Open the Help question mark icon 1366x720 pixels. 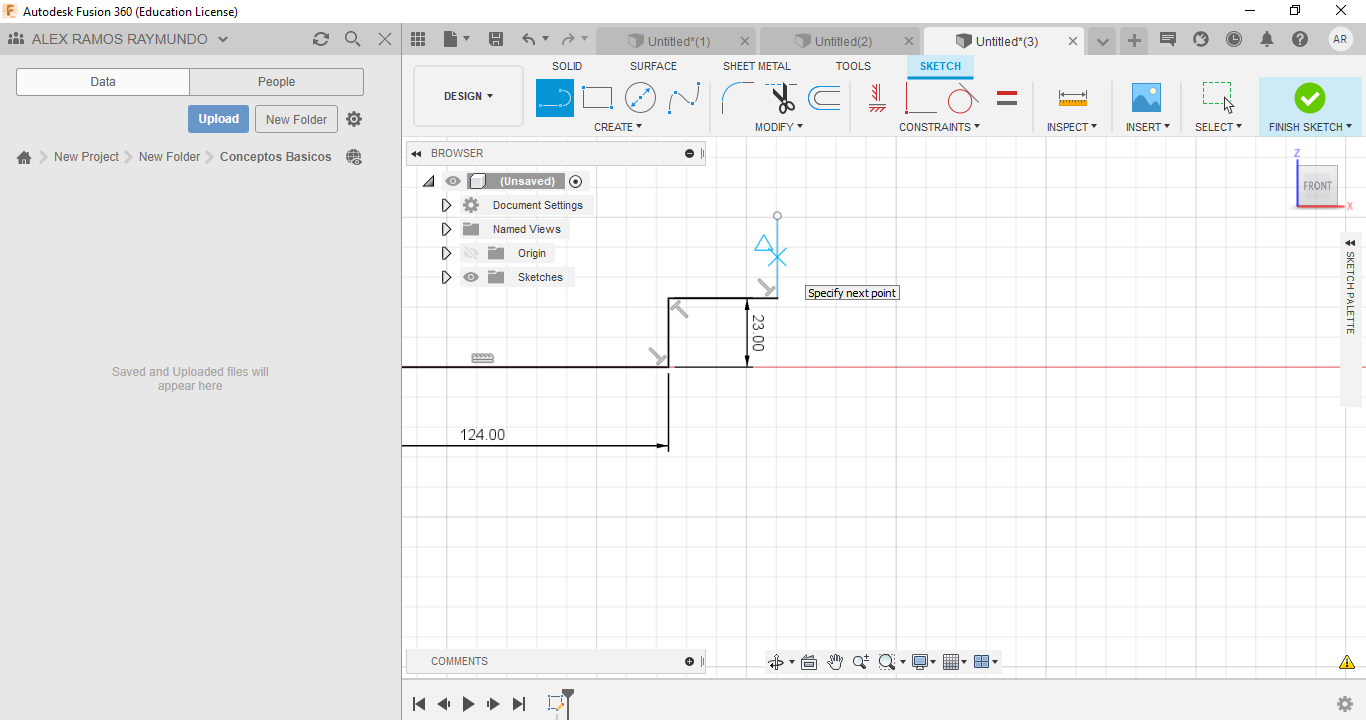click(1300, 40)
